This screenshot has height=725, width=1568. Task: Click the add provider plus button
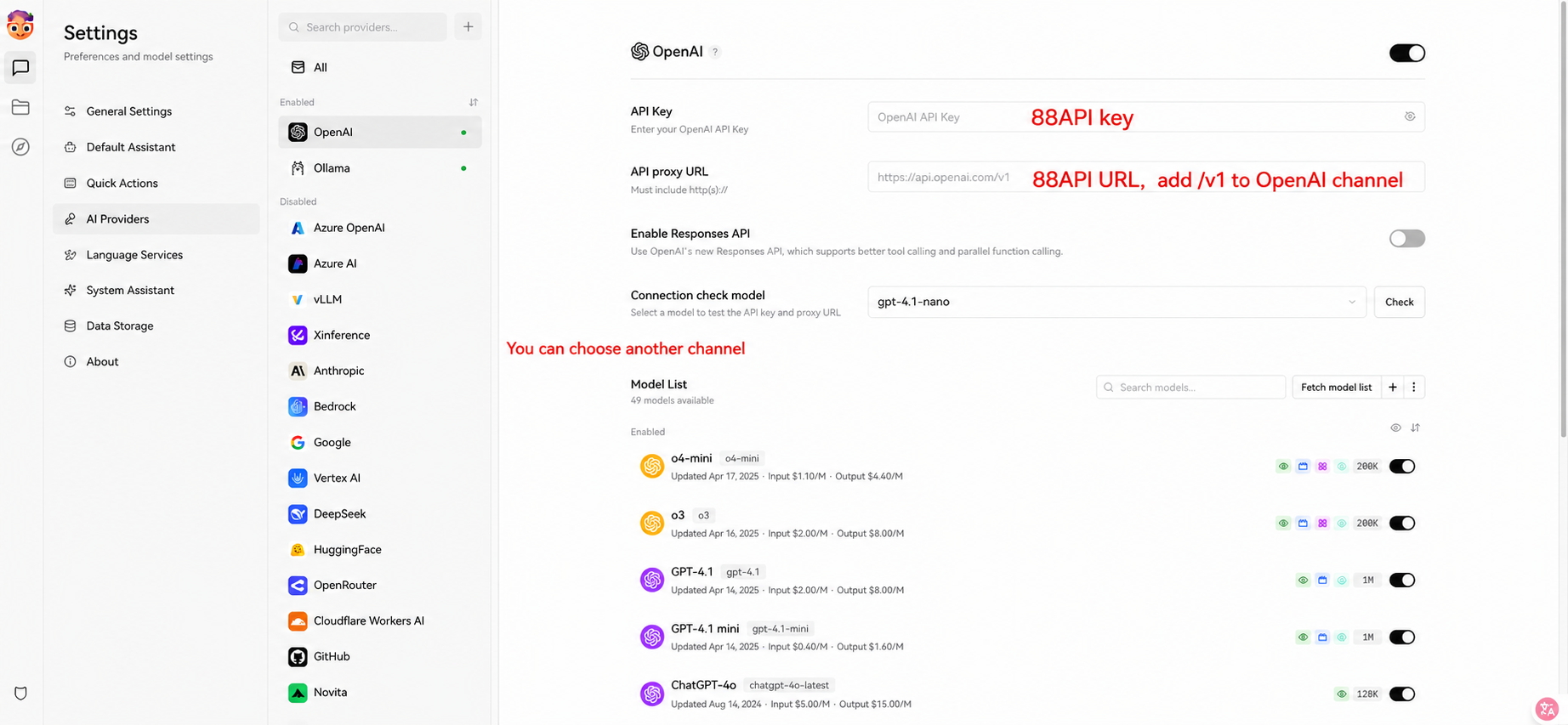point(468,27)
